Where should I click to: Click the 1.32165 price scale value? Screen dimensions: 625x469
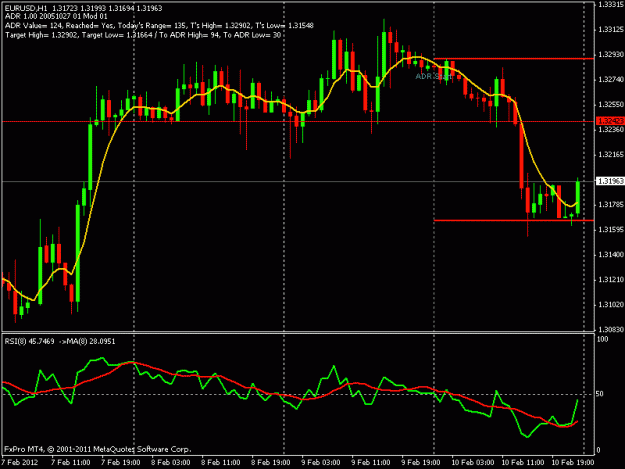pyautogui.click(x=611, y=155)
